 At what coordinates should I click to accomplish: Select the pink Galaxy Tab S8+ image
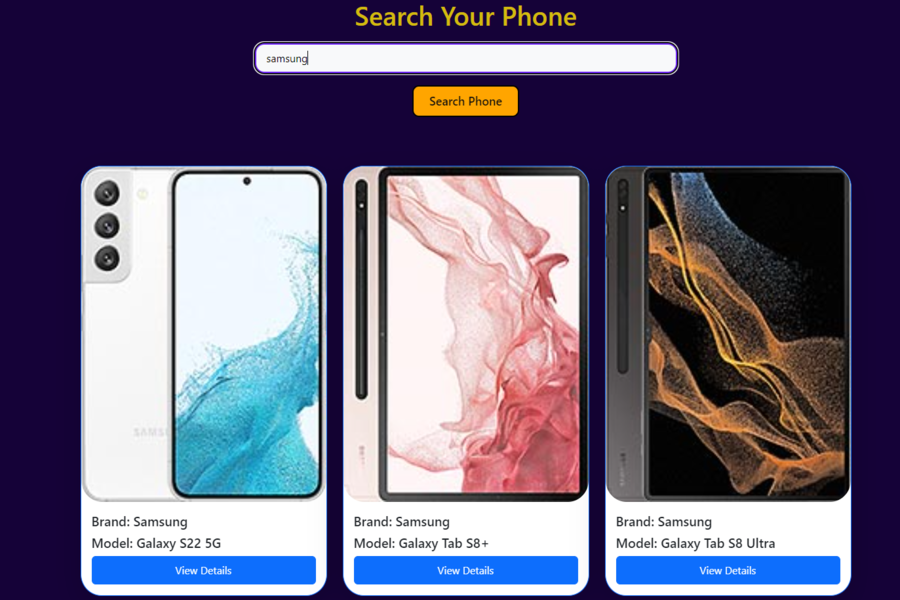pyautogui.click(x=465, y=334)
